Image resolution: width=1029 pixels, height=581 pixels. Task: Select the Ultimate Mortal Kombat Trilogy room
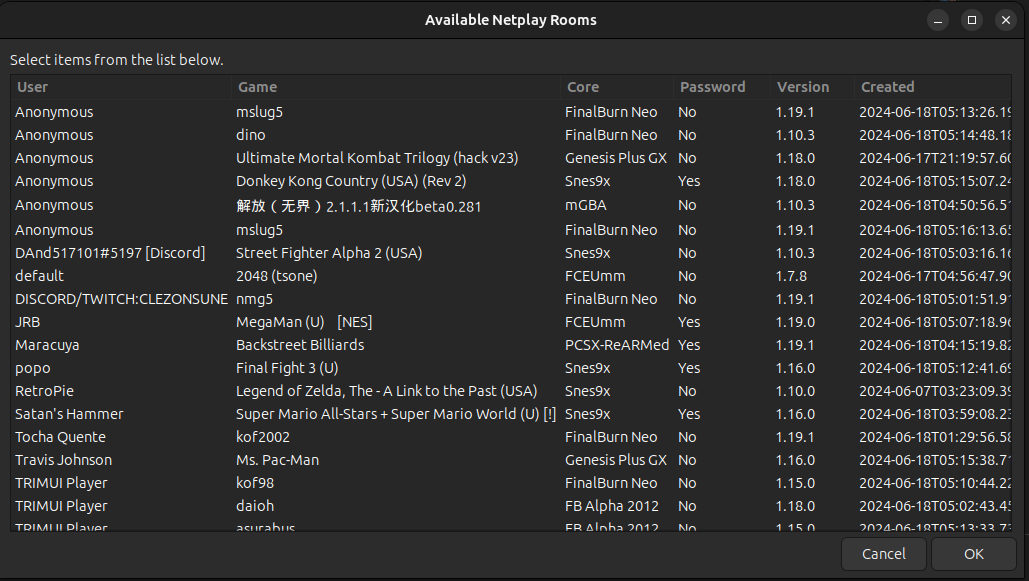[377, 158]
